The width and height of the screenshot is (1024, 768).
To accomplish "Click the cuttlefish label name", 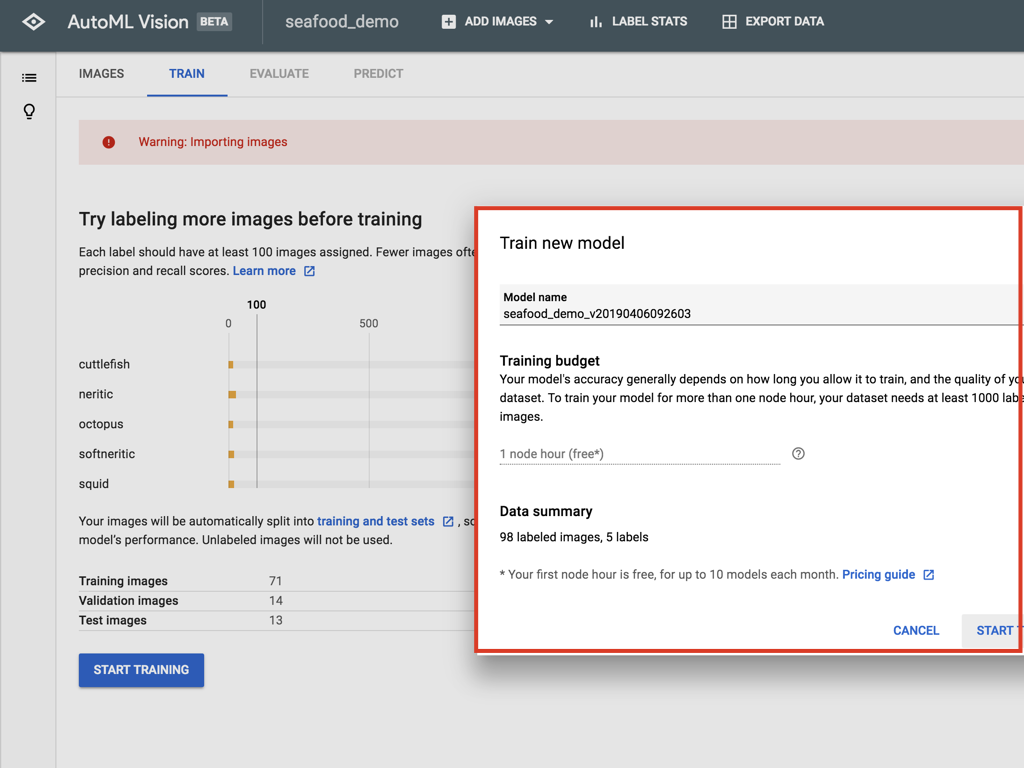I will tap(104, 364).
